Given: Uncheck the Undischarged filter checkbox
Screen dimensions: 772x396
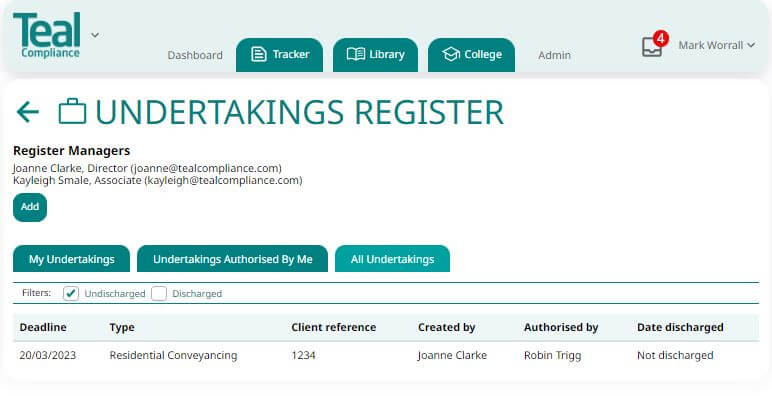Looking at the screenshot, I should pyautogui.click(x=71, y=294).
